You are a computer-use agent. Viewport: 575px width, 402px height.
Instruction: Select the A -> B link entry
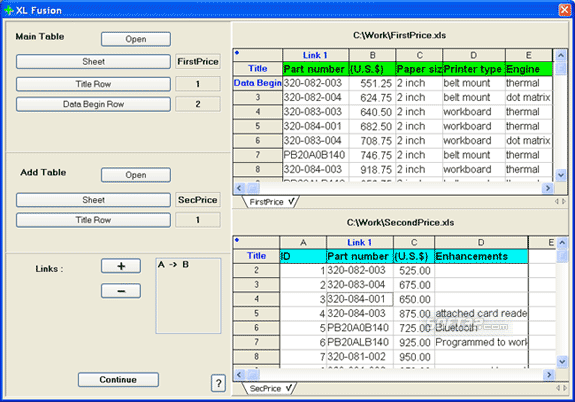pos(173,264)
